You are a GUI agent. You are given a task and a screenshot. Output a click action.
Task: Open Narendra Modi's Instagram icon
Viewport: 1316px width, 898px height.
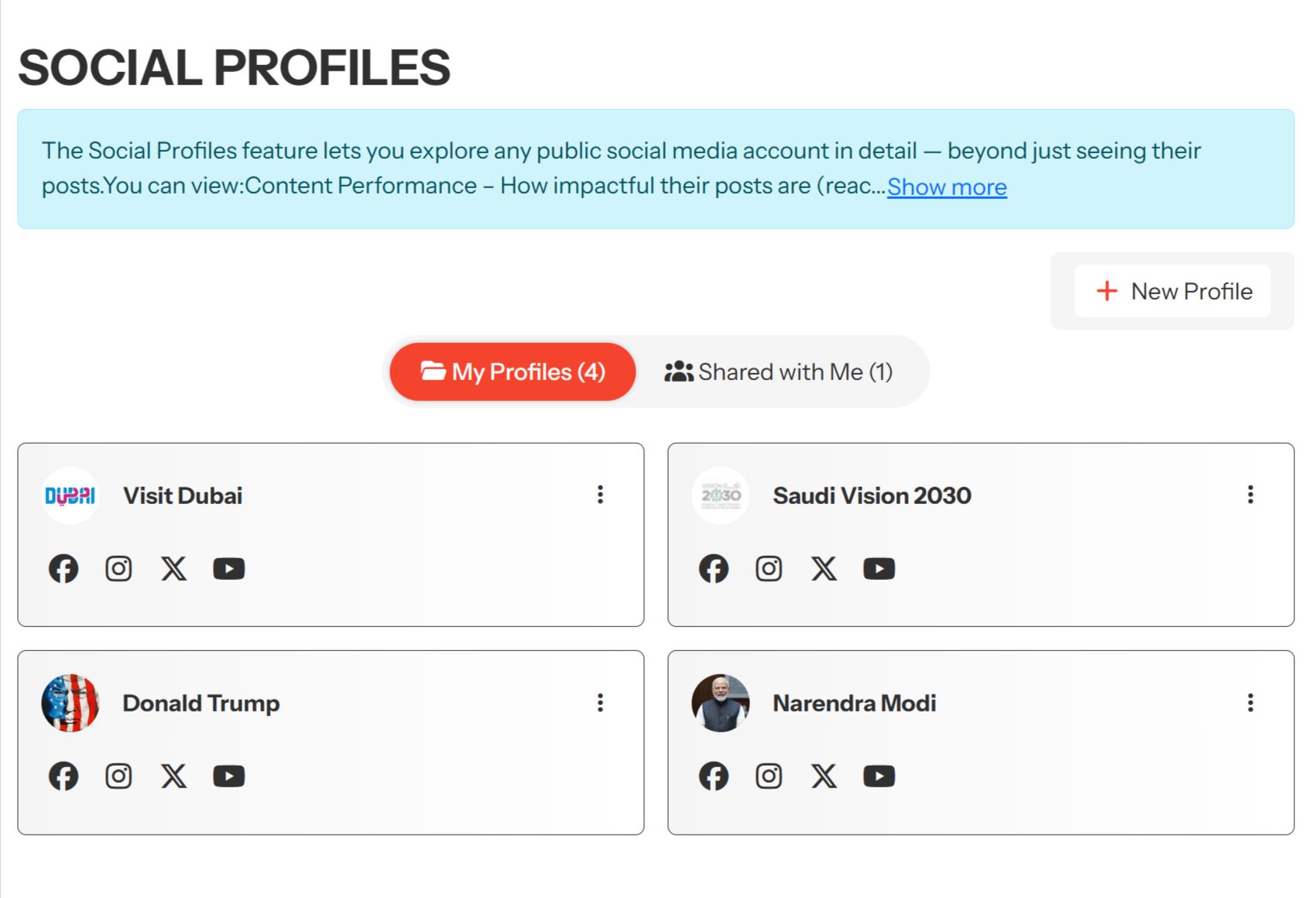(769, 776)
